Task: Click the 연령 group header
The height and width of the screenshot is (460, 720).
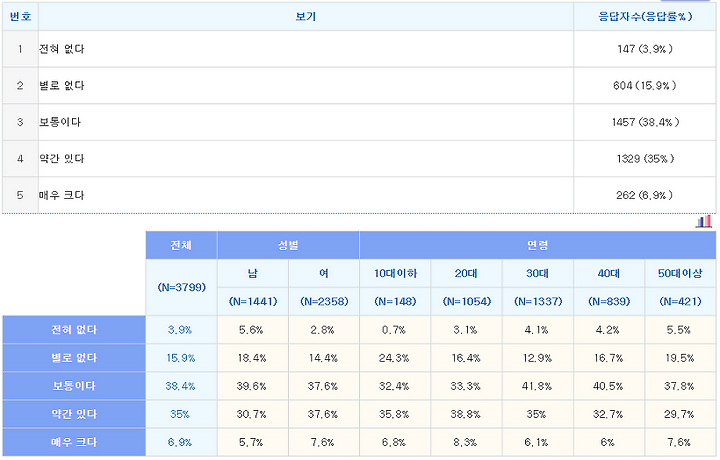Action: (x=538, y=245)
